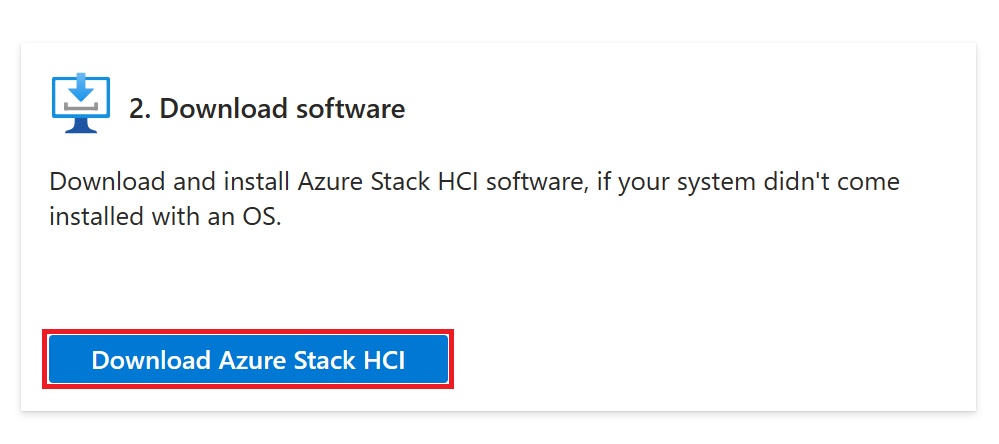Click the word 'software' in the heading
Image resolution: width=999 pixels, height=444 pixels.
point(343,108)
